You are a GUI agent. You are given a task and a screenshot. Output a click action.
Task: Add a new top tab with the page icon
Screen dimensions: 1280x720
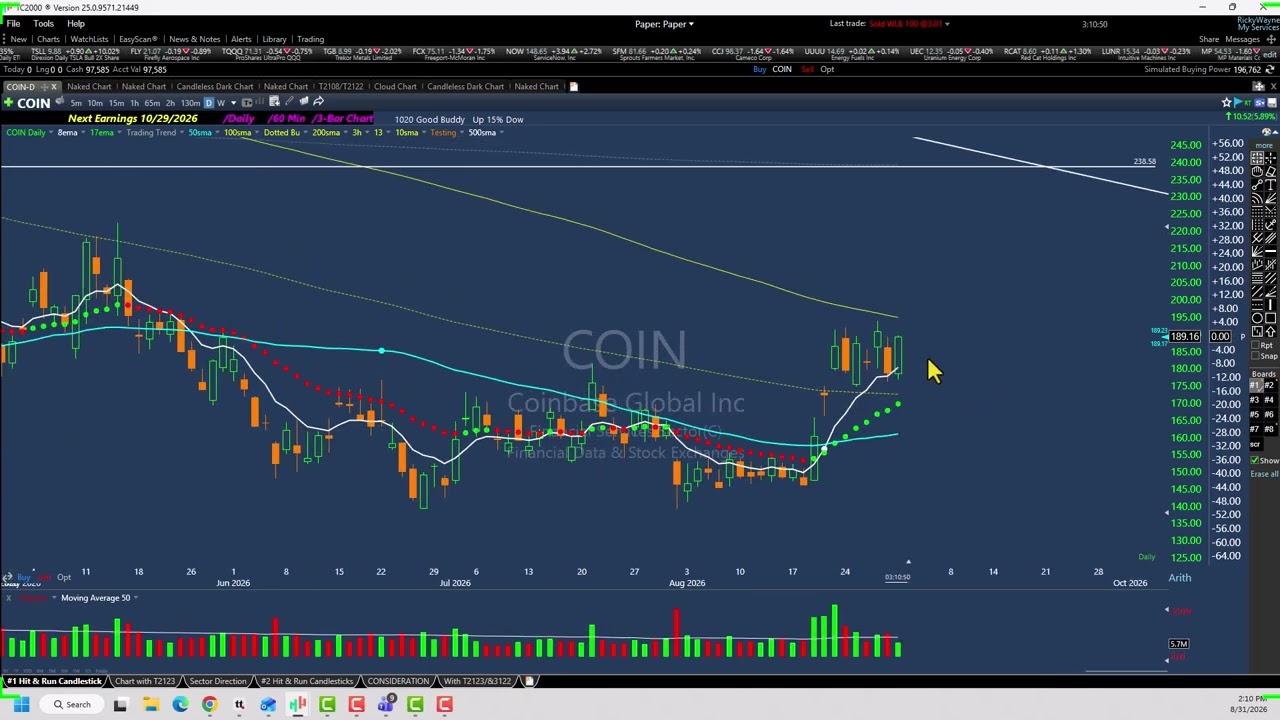(x=573, y=86)
